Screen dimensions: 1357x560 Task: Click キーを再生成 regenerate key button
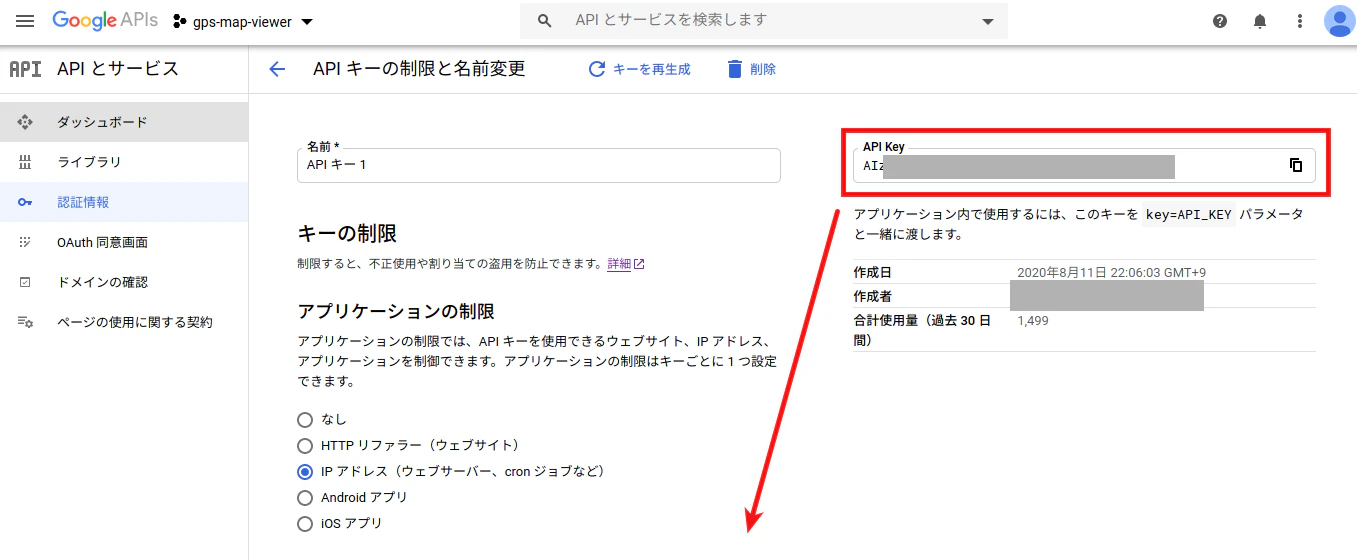[639, 69]
